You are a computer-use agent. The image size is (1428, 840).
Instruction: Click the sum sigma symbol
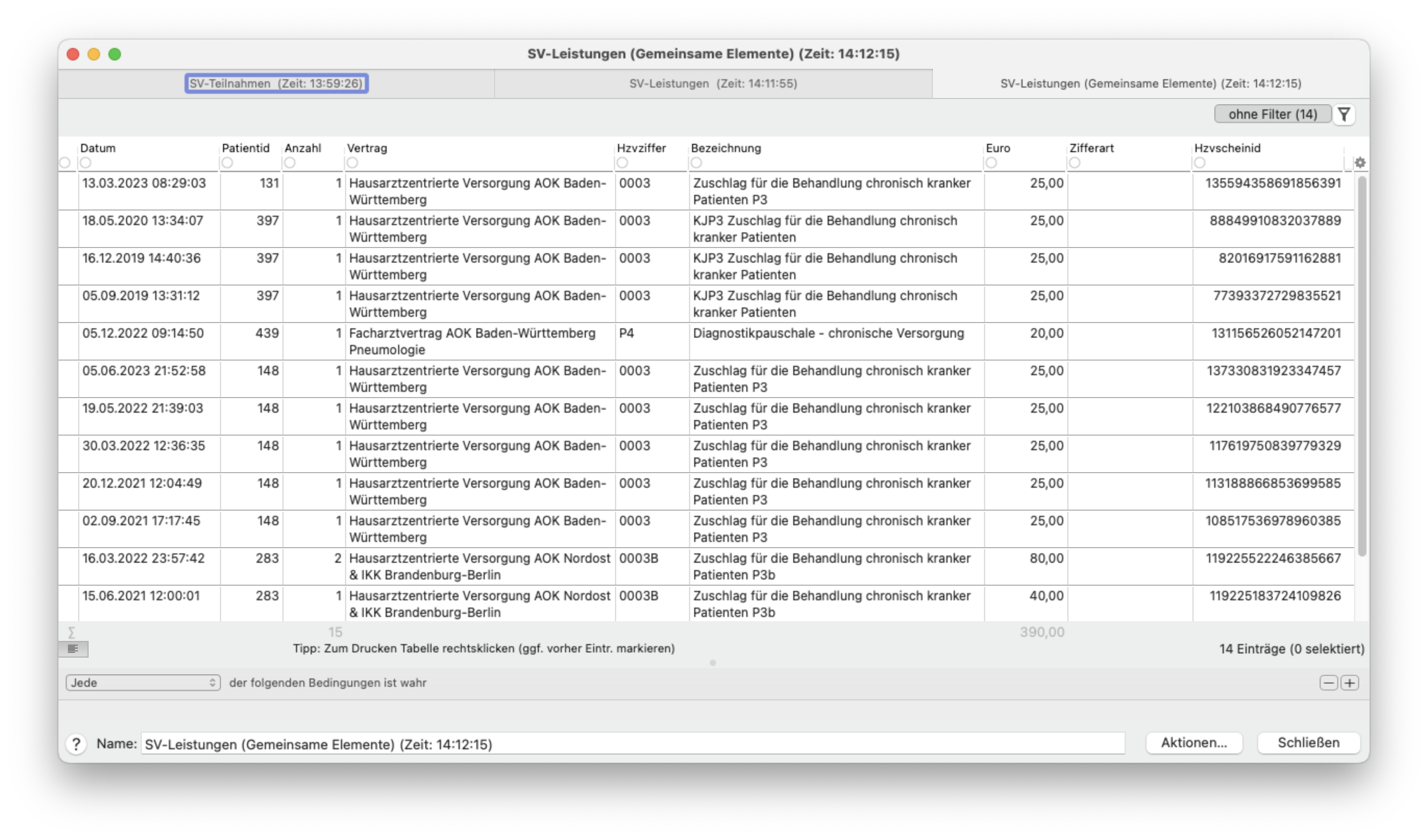[71, 632]
